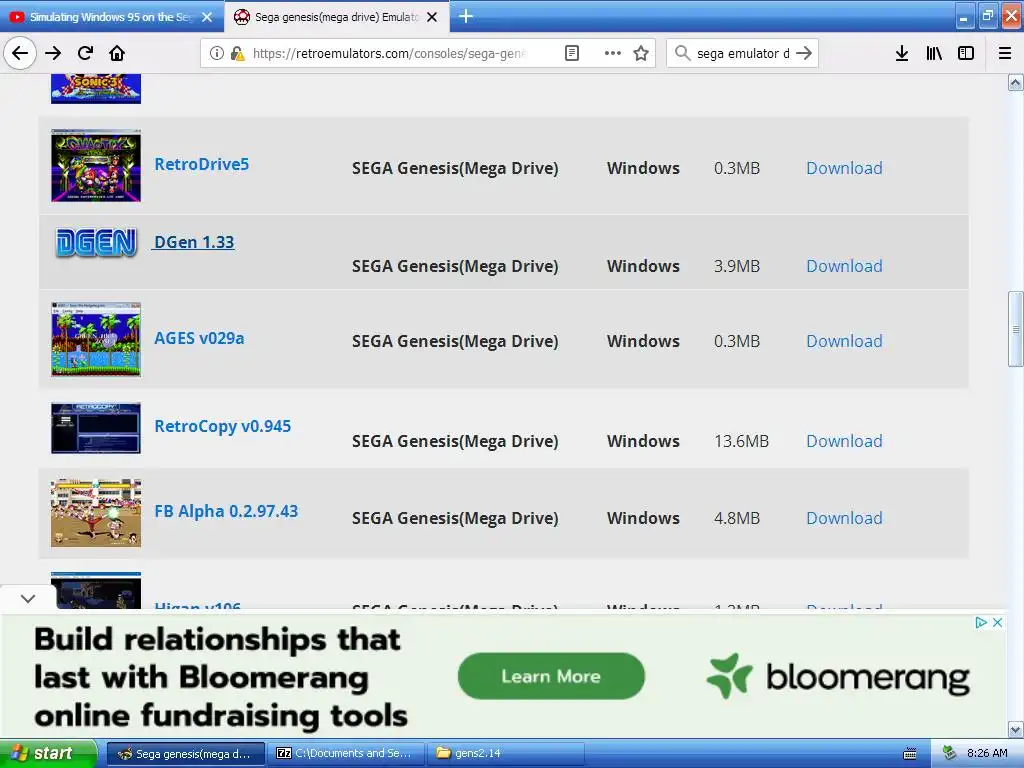Click the network tray icon
The image size is (1024, 768).
950,753
